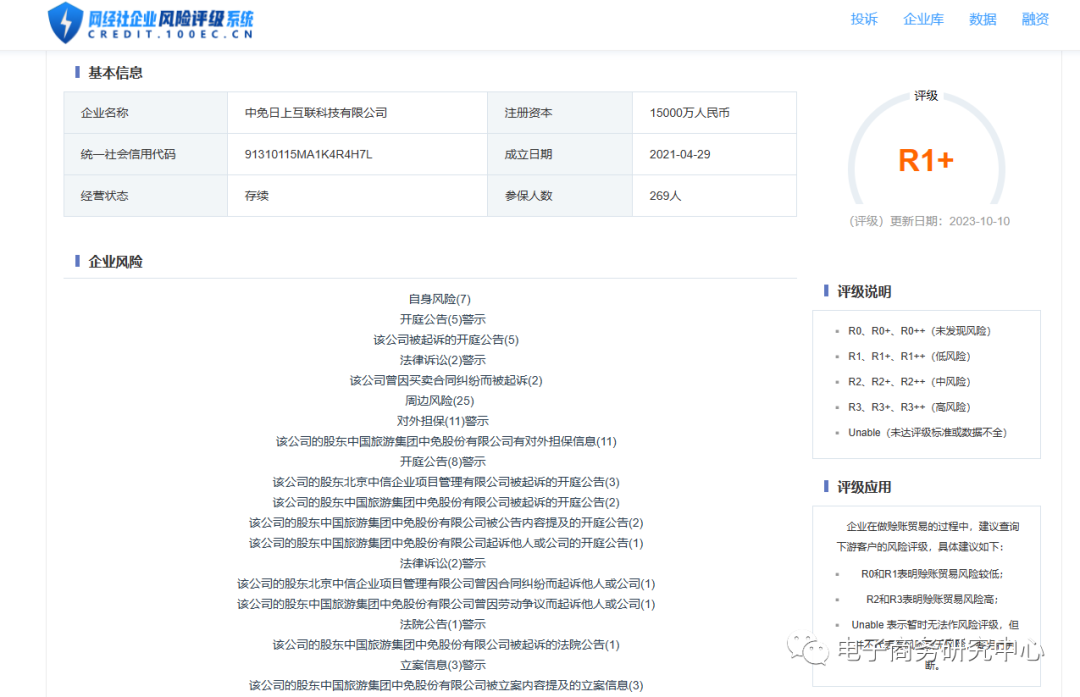1080x697 pixels.
Task: Open the 企业库 navigation link
Action: coord(923,19)
